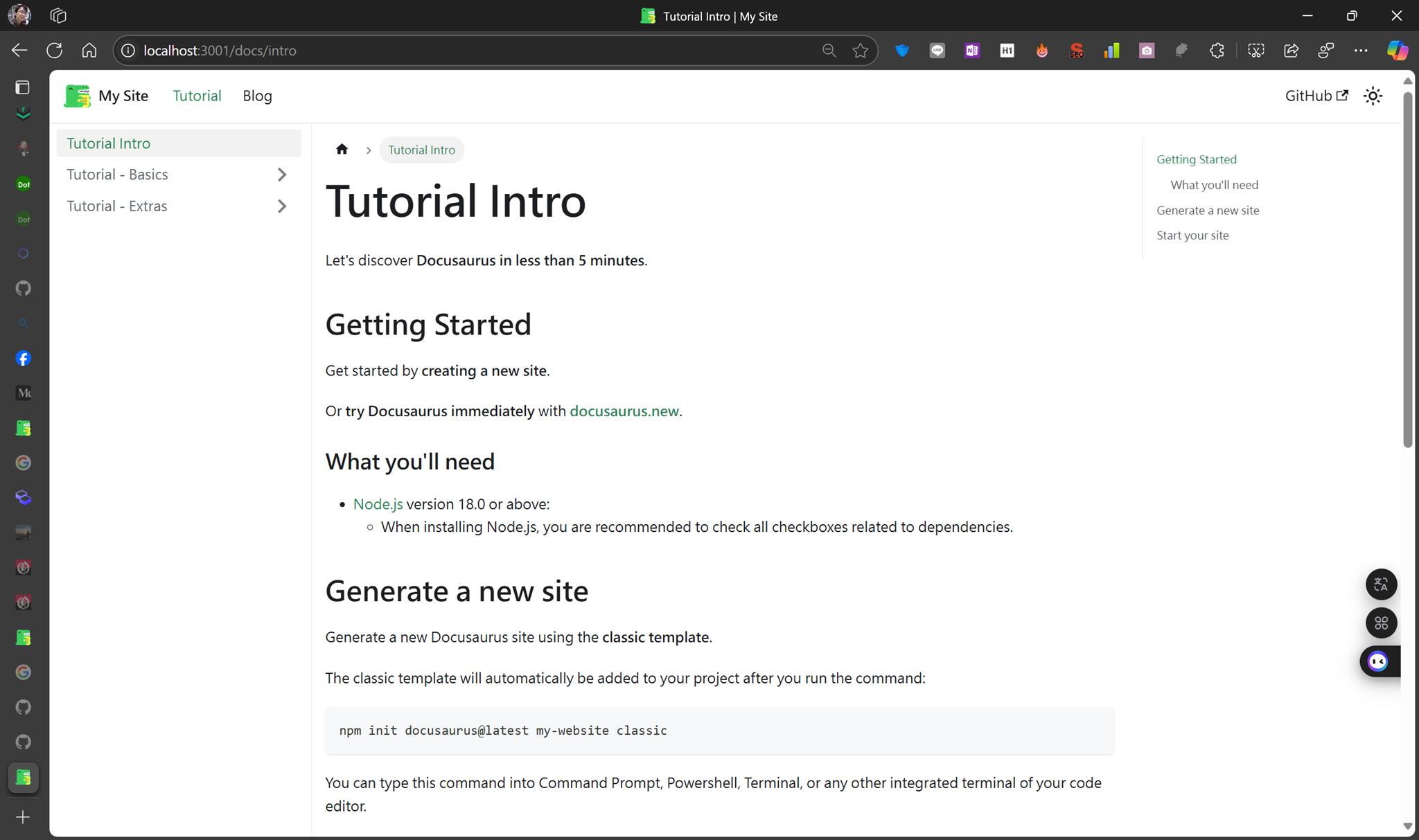Open the GitHub external link
Screen dimensions: 1419x840
click(x=1316, y=96)
